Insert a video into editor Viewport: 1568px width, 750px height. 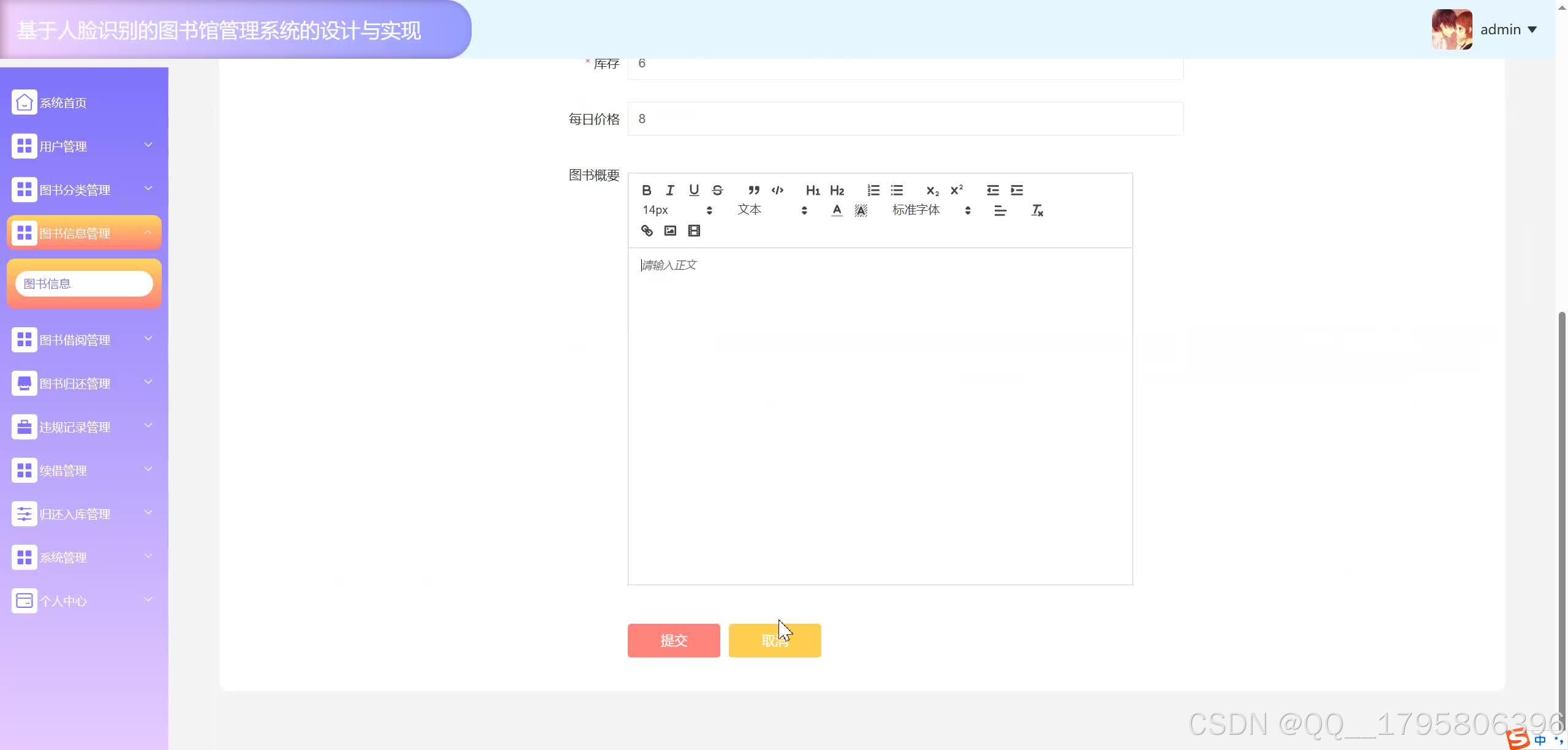[694, 231]
